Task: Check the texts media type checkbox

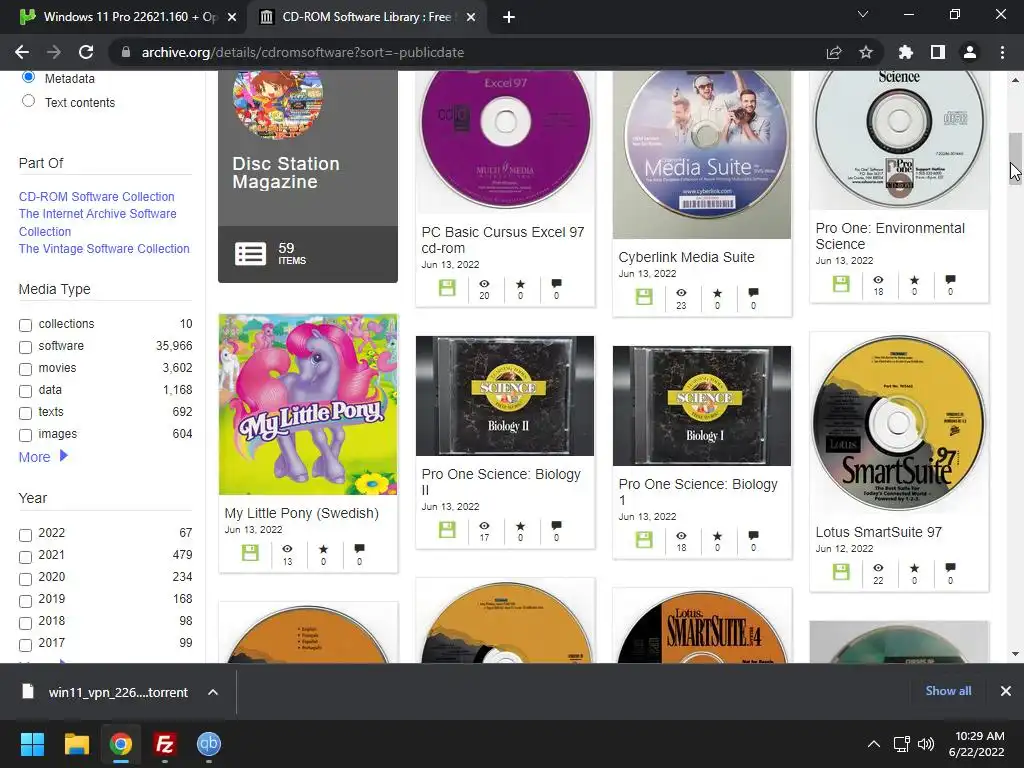Action: click(x=25, y=413)
